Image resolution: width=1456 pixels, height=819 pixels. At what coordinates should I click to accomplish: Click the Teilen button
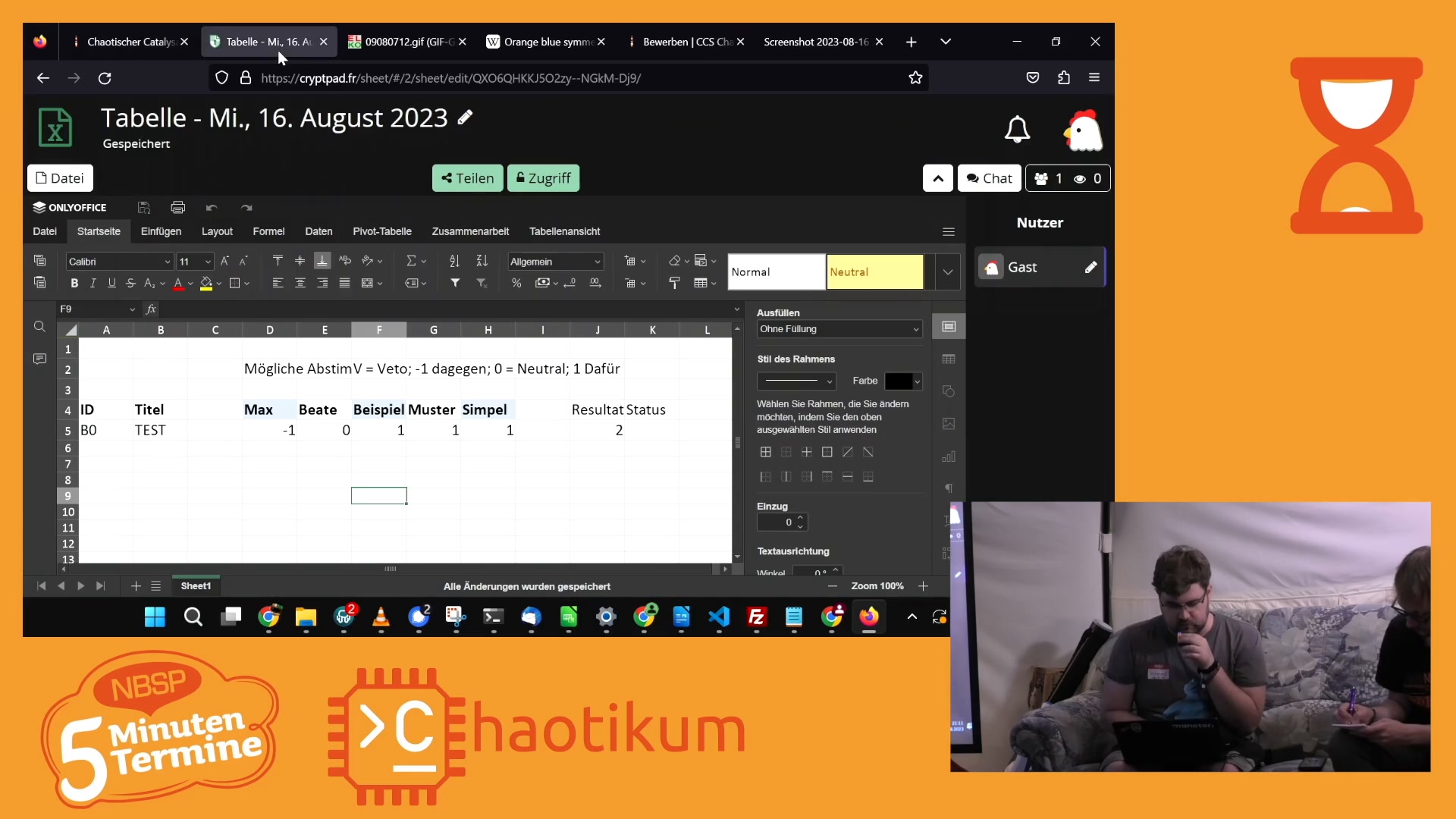coord(467,178)
